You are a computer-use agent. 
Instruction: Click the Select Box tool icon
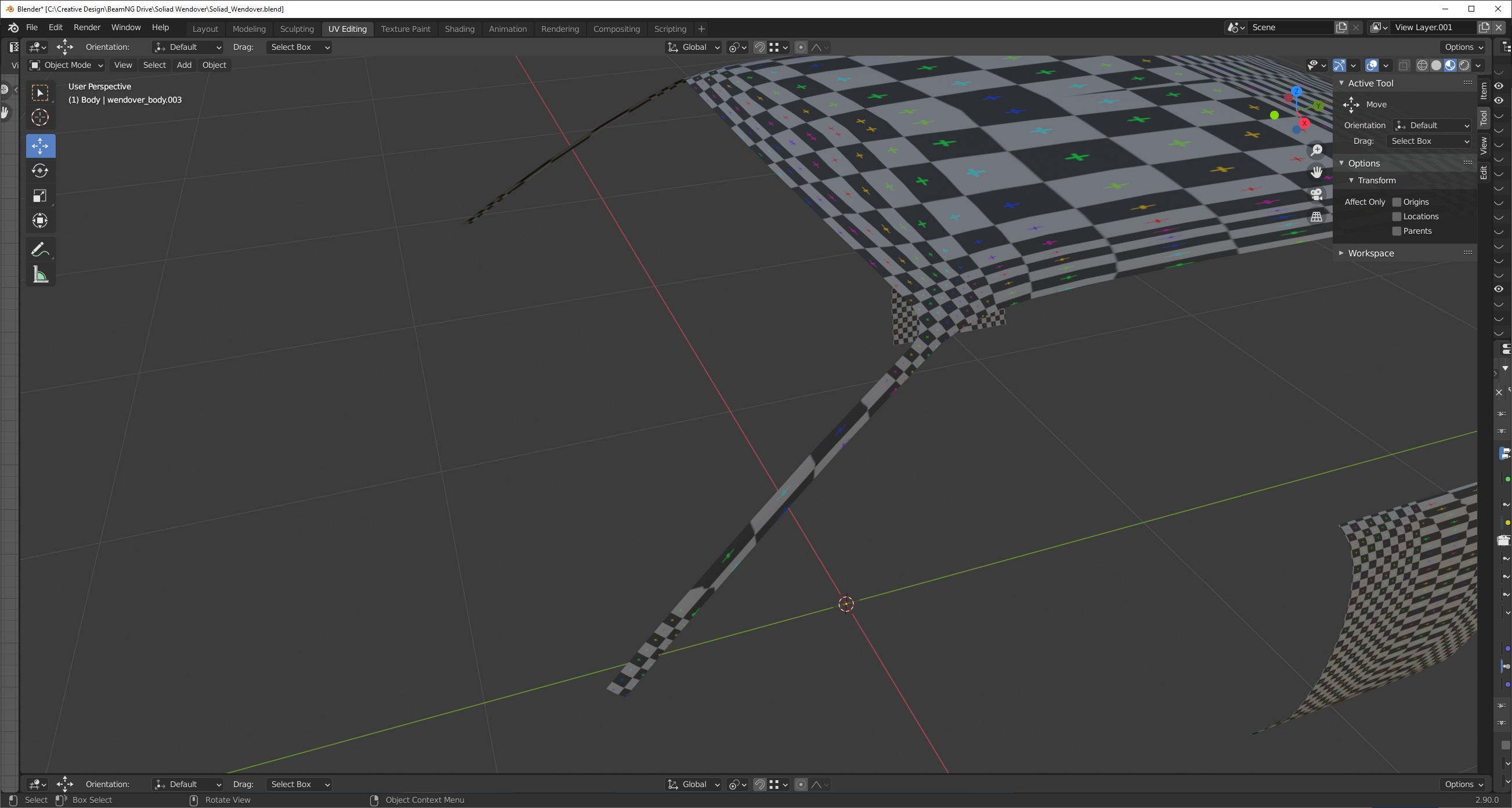coord(40,93)
